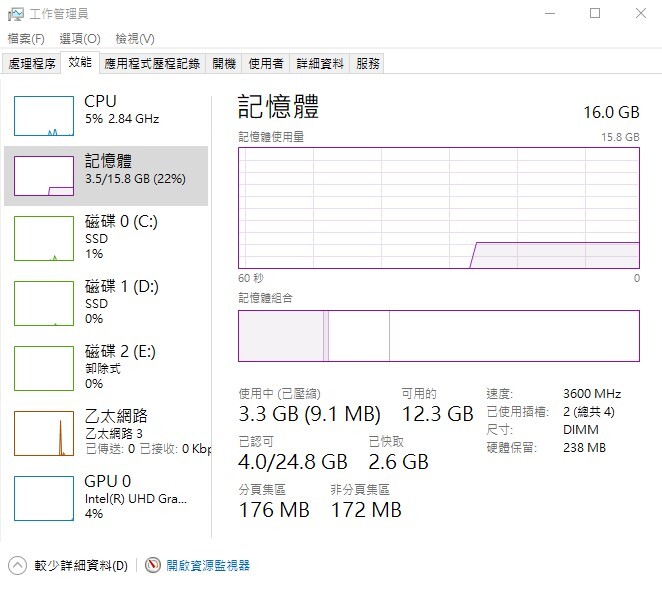662x589 pixels.
Task: Collapse view with Fewer Details arrow
Action: click(16, 565)
